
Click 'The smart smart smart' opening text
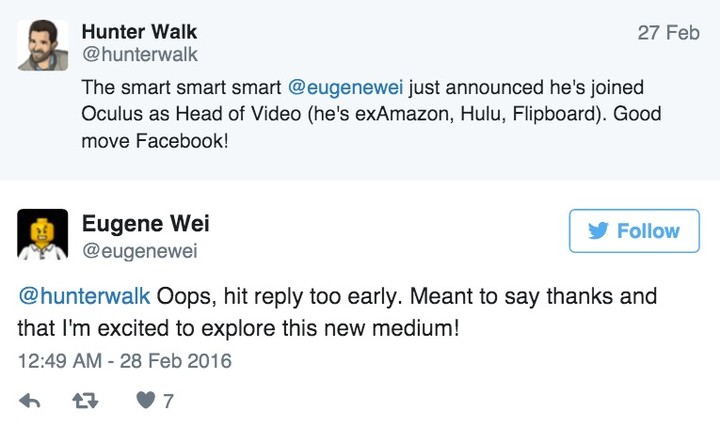(182, 87)
